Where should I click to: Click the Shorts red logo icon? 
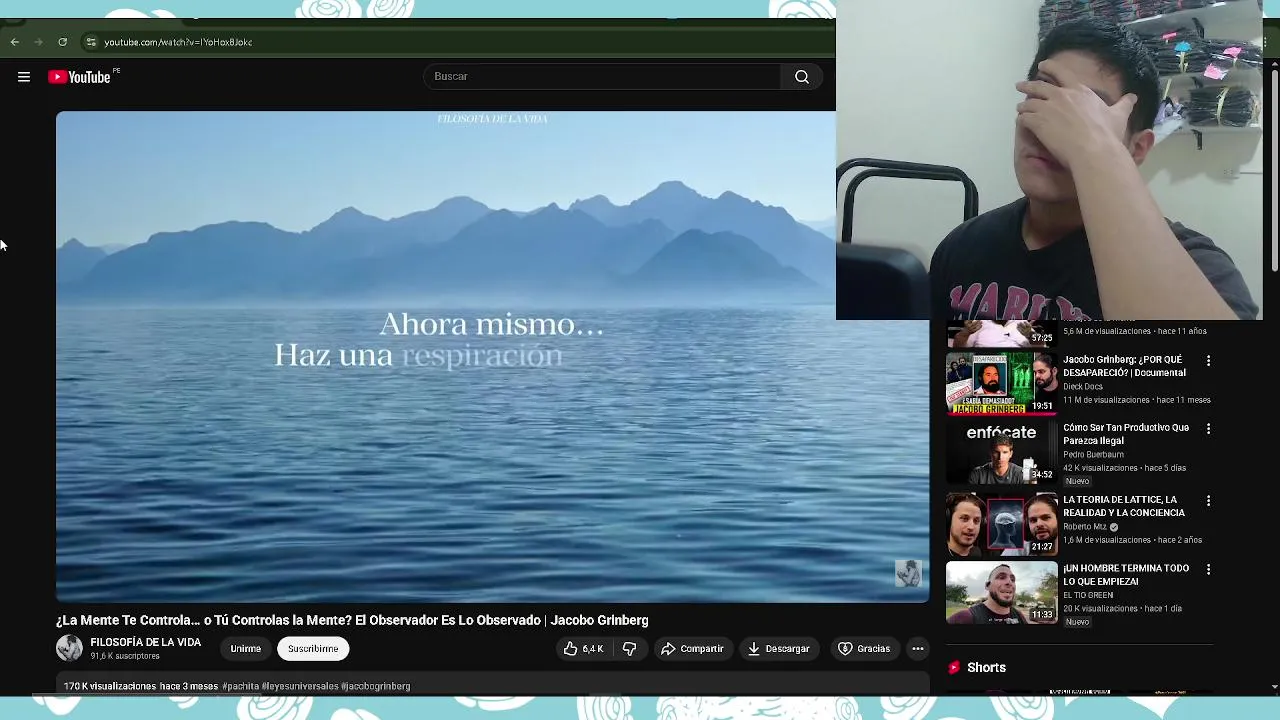(x=954, y=667)
